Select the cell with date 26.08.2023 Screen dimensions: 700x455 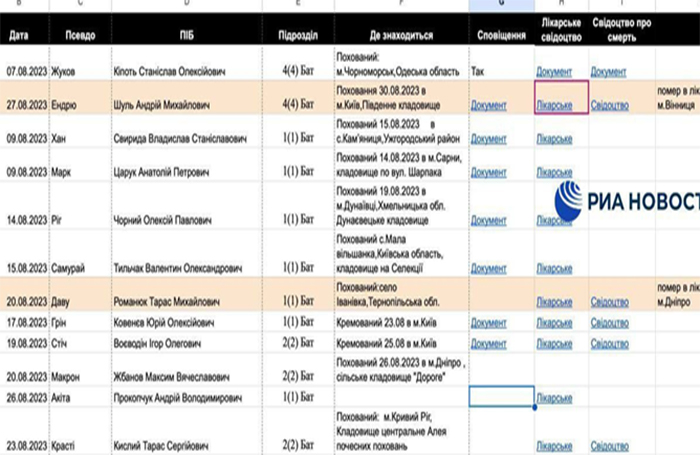[x=26, y=397]
